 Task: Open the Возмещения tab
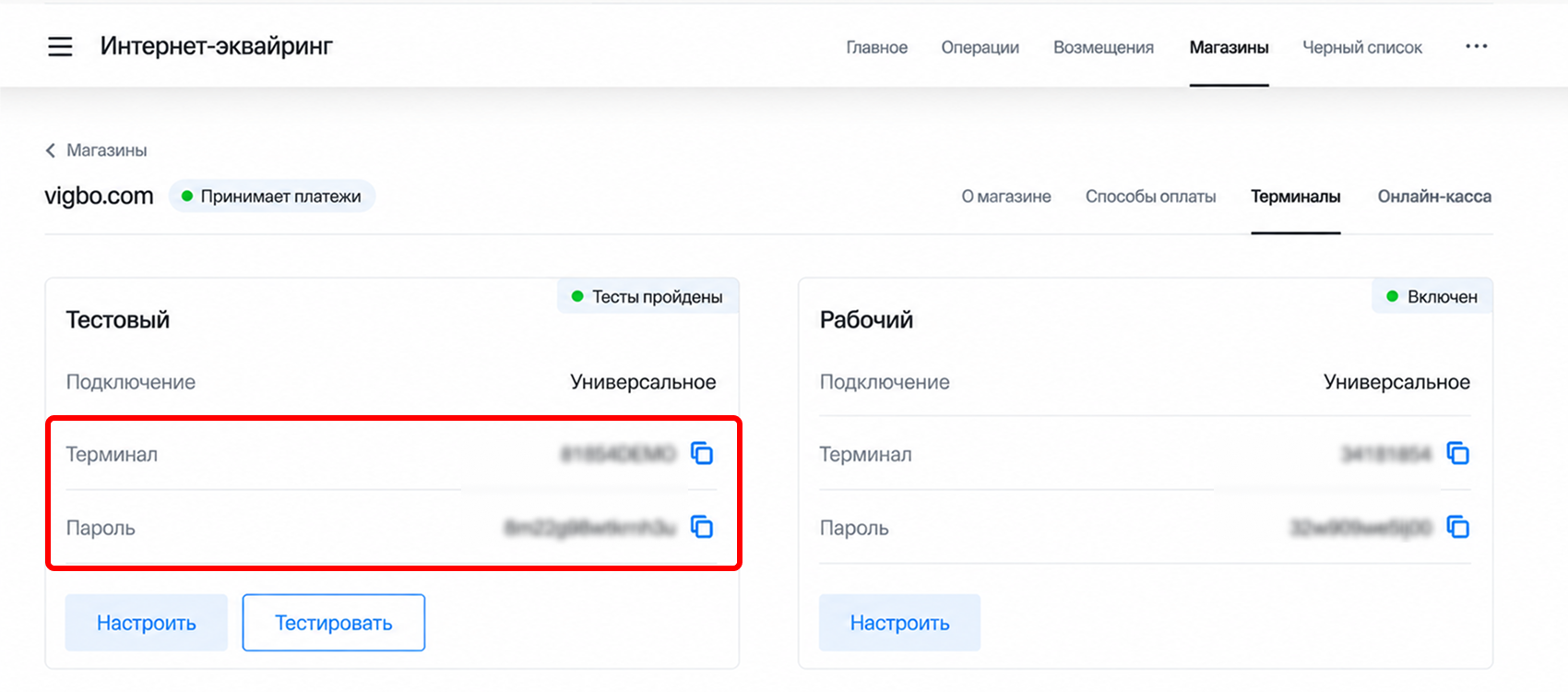(1104, 47)
